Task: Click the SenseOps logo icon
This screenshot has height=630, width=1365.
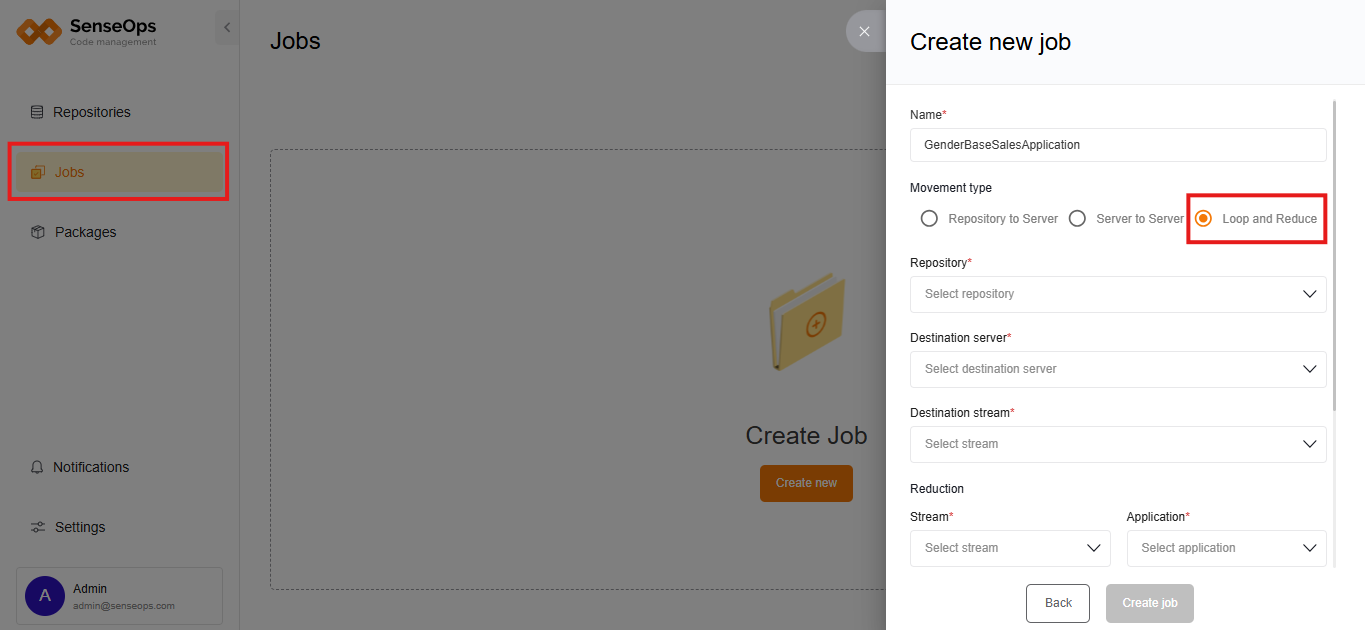Action: (x=39, y=32)
